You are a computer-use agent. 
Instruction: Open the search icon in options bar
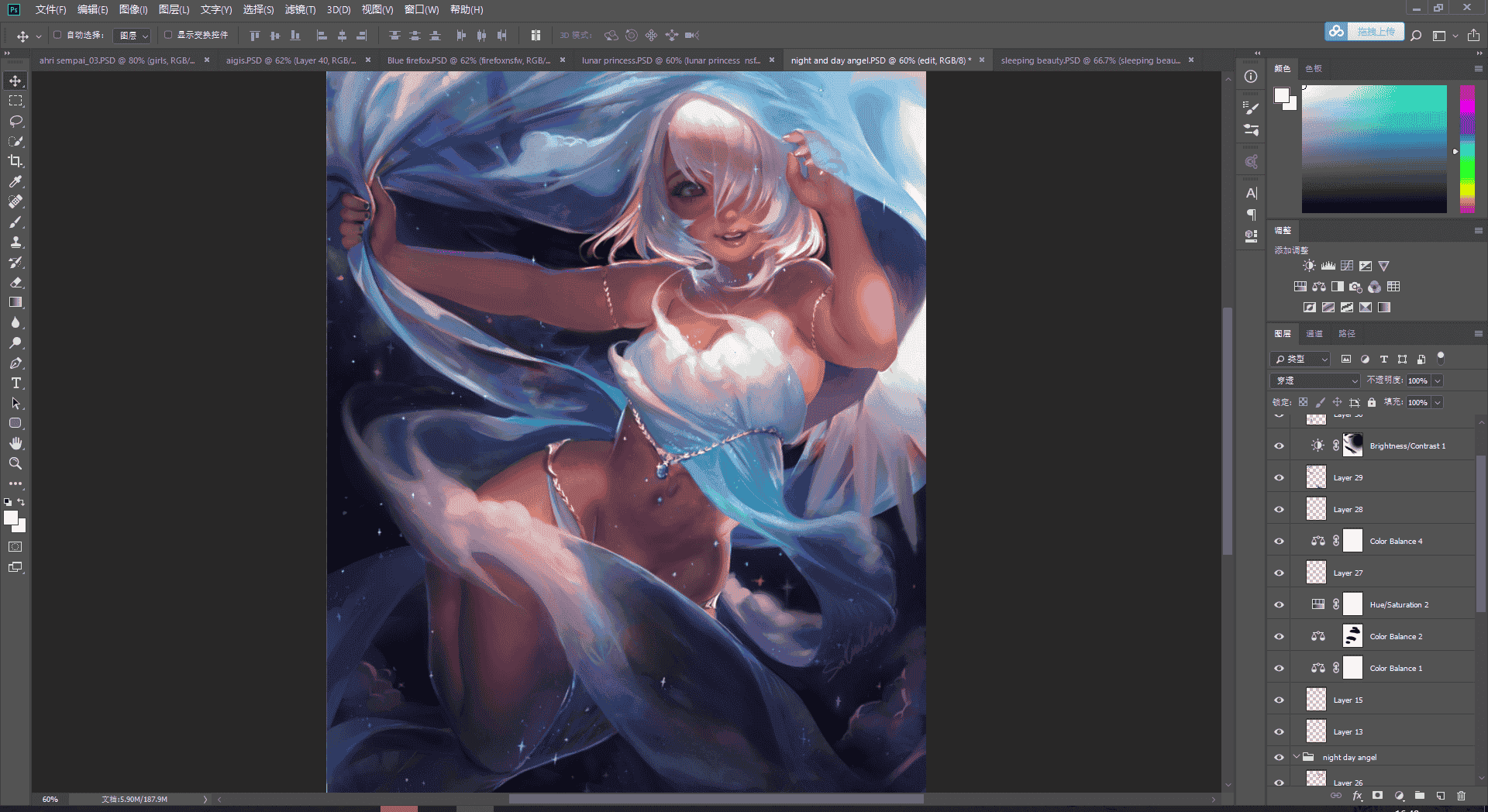point(1416,36)
